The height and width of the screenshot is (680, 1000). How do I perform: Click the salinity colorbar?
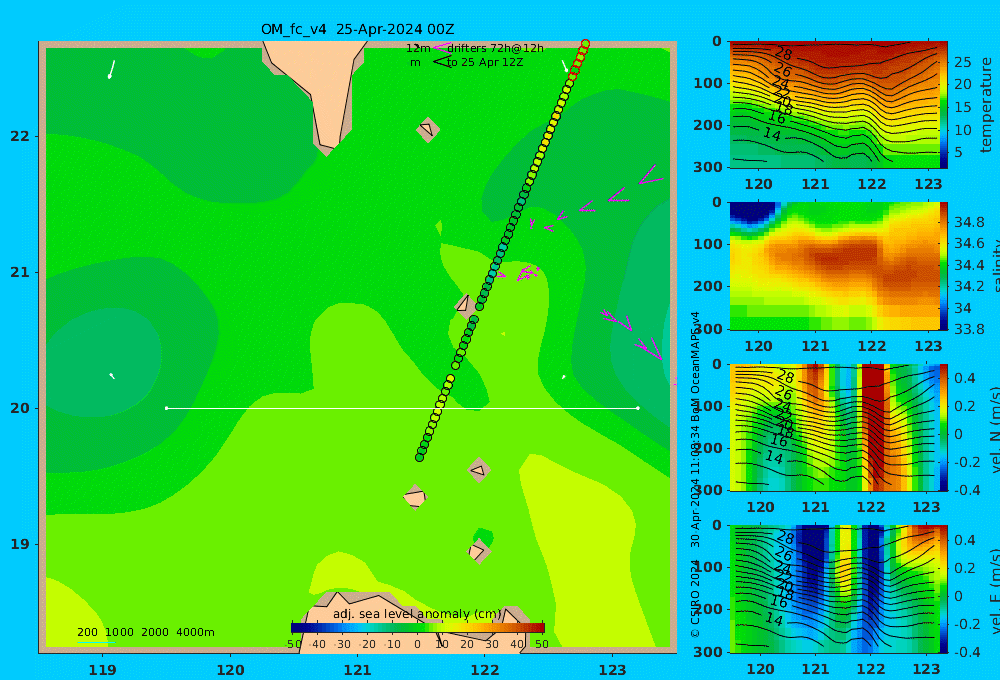pos(944,266)
